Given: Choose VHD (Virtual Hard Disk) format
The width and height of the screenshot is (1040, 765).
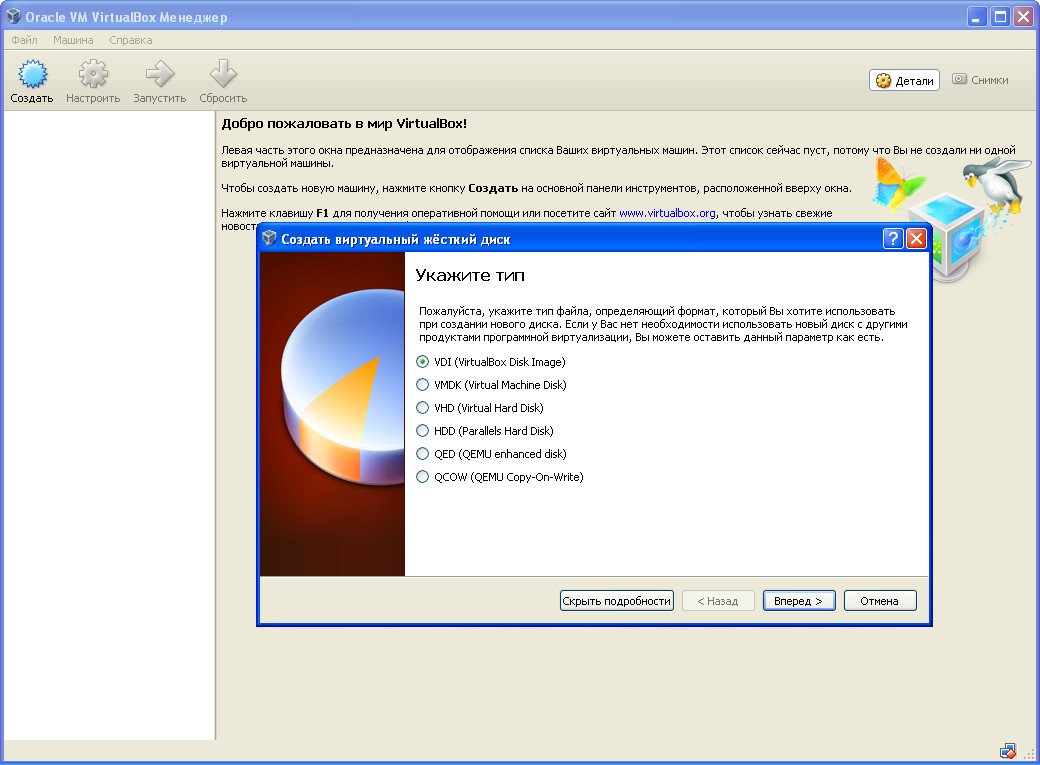Looking at the screenshot, I should tap(423, 408).
